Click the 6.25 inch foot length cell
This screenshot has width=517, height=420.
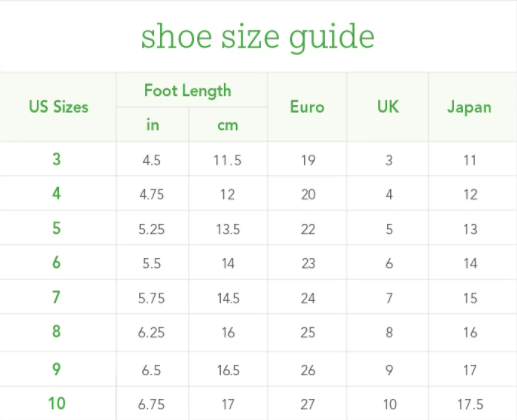[x=151, y=333]
